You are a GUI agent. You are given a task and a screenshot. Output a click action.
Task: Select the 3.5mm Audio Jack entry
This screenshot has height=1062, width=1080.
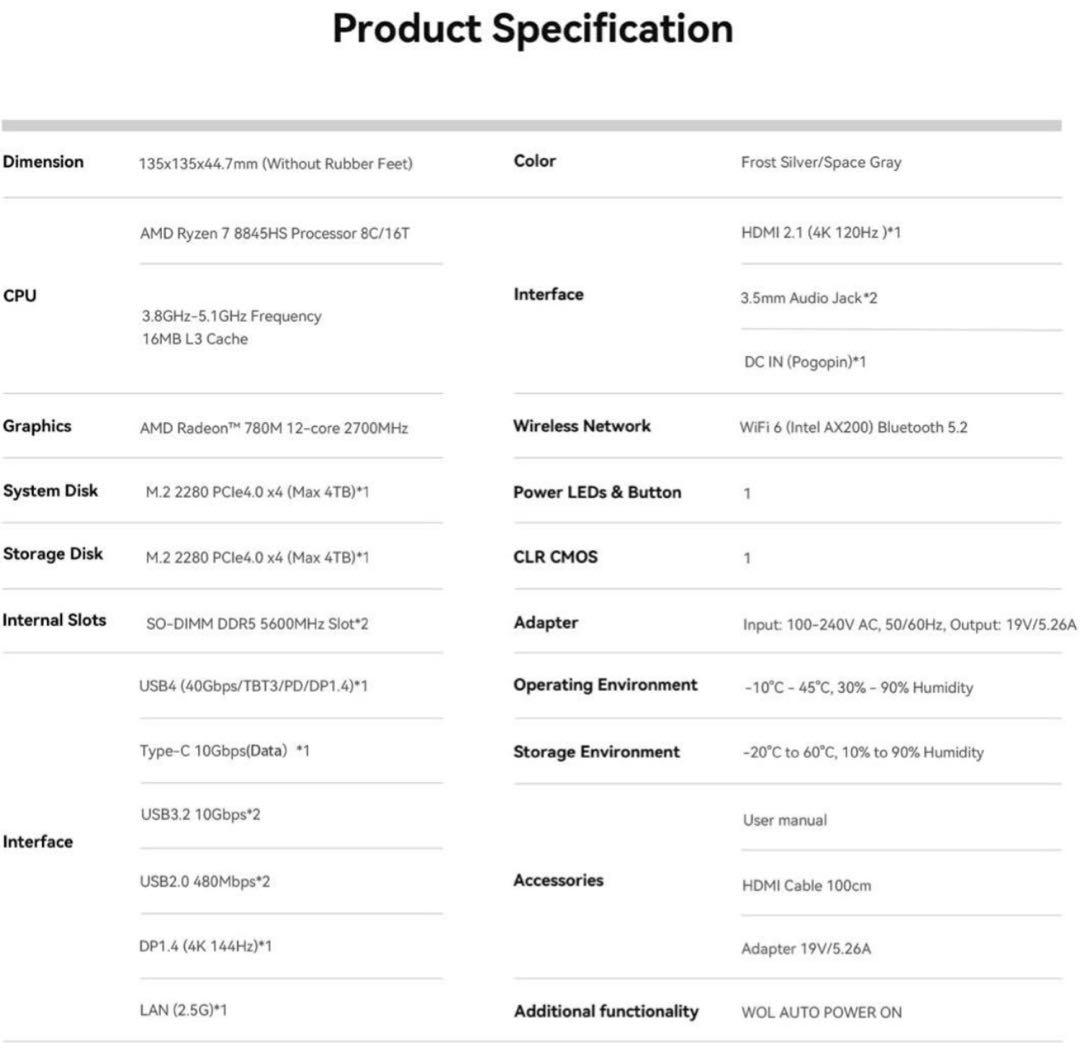(809, 298)
